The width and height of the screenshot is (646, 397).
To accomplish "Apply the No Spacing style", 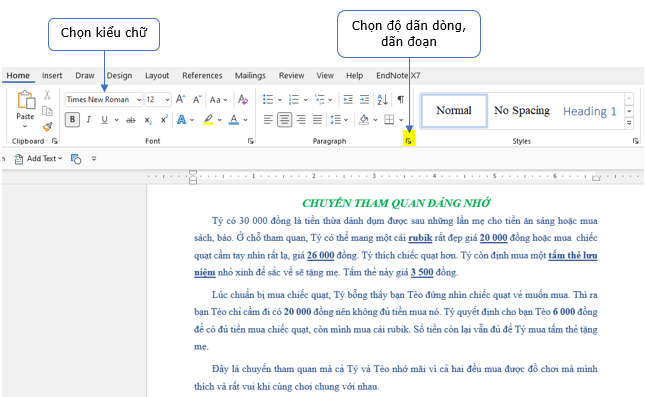I will coord(522,110).
